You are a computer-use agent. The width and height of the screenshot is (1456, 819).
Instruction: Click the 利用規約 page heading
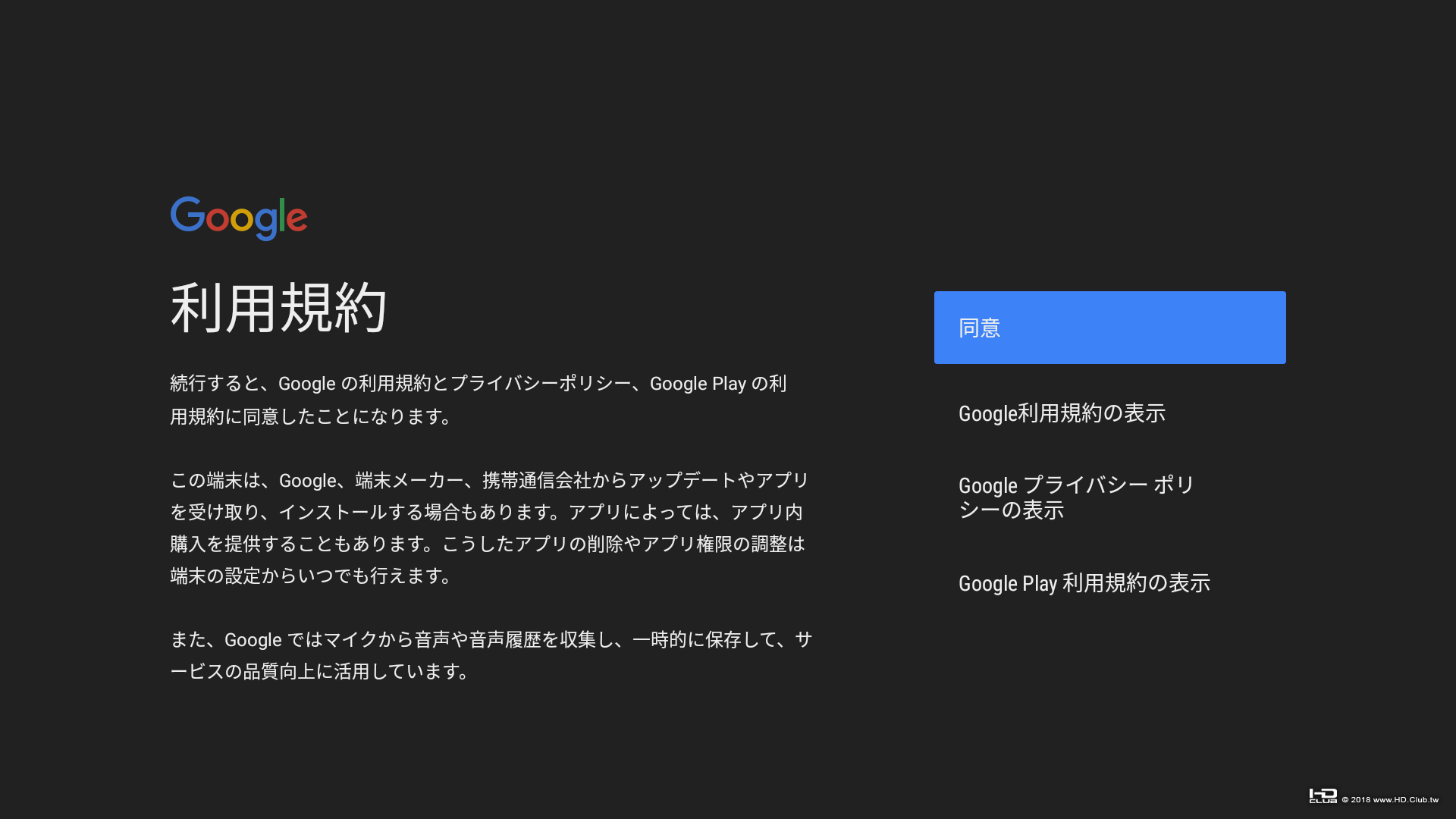(x=278, y=308)
